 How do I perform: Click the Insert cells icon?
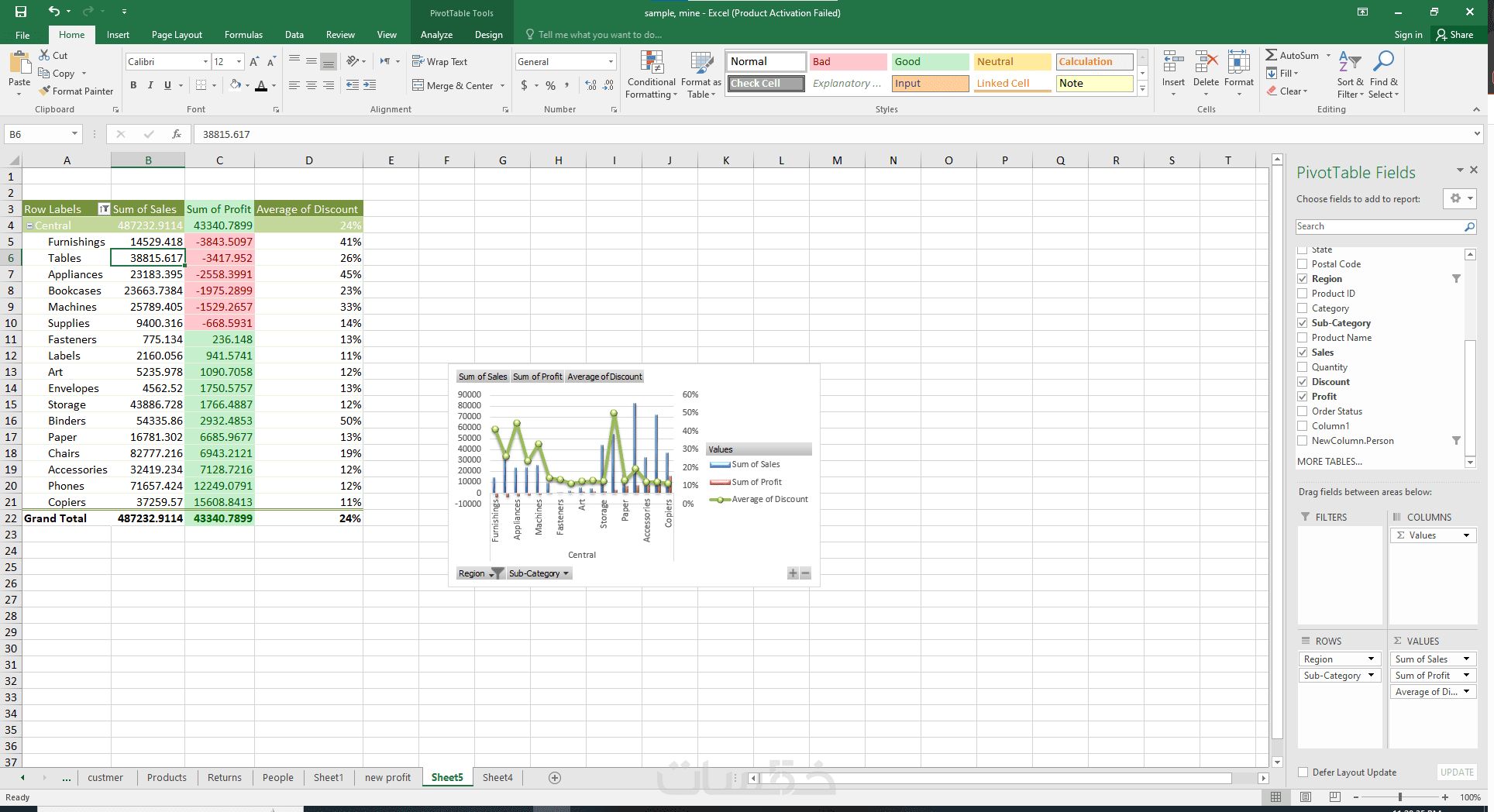coord(1173,63)
